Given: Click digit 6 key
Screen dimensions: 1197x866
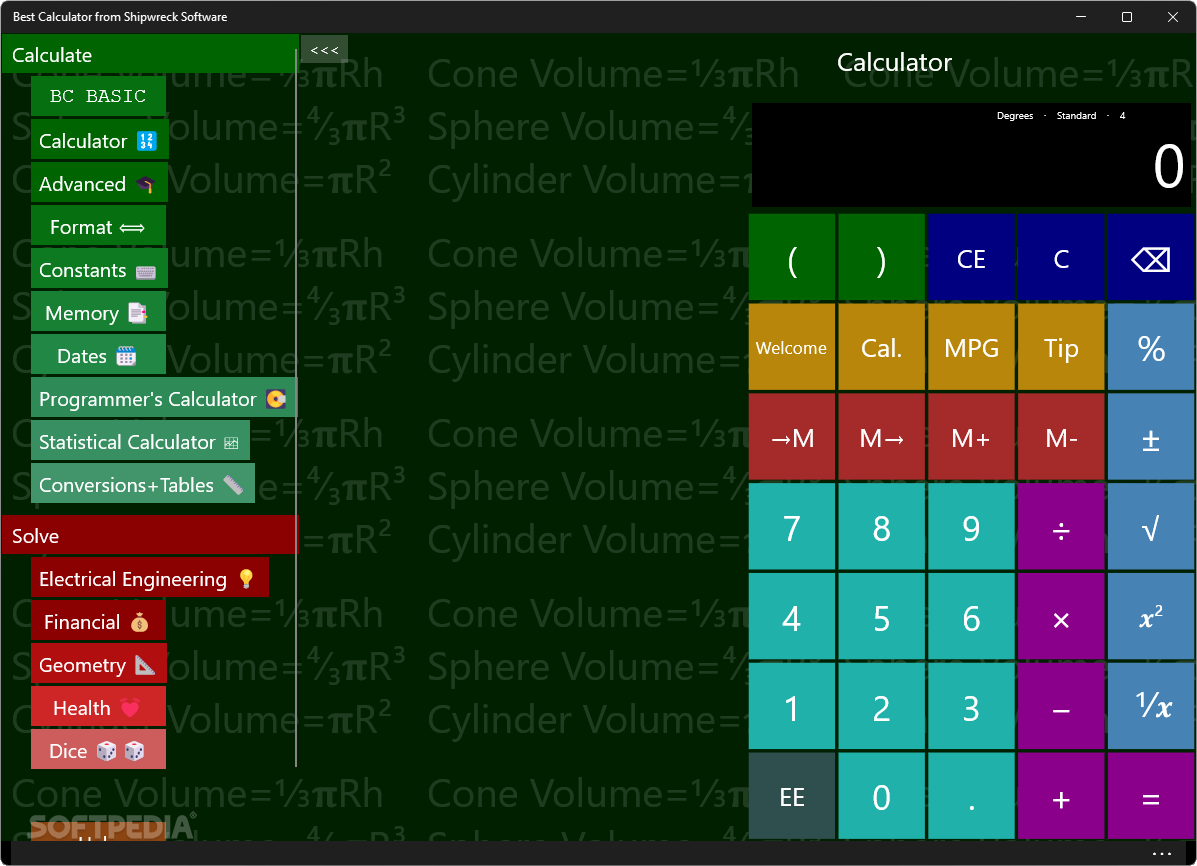Looking at the screenshot, I should (x=971, y=616).
